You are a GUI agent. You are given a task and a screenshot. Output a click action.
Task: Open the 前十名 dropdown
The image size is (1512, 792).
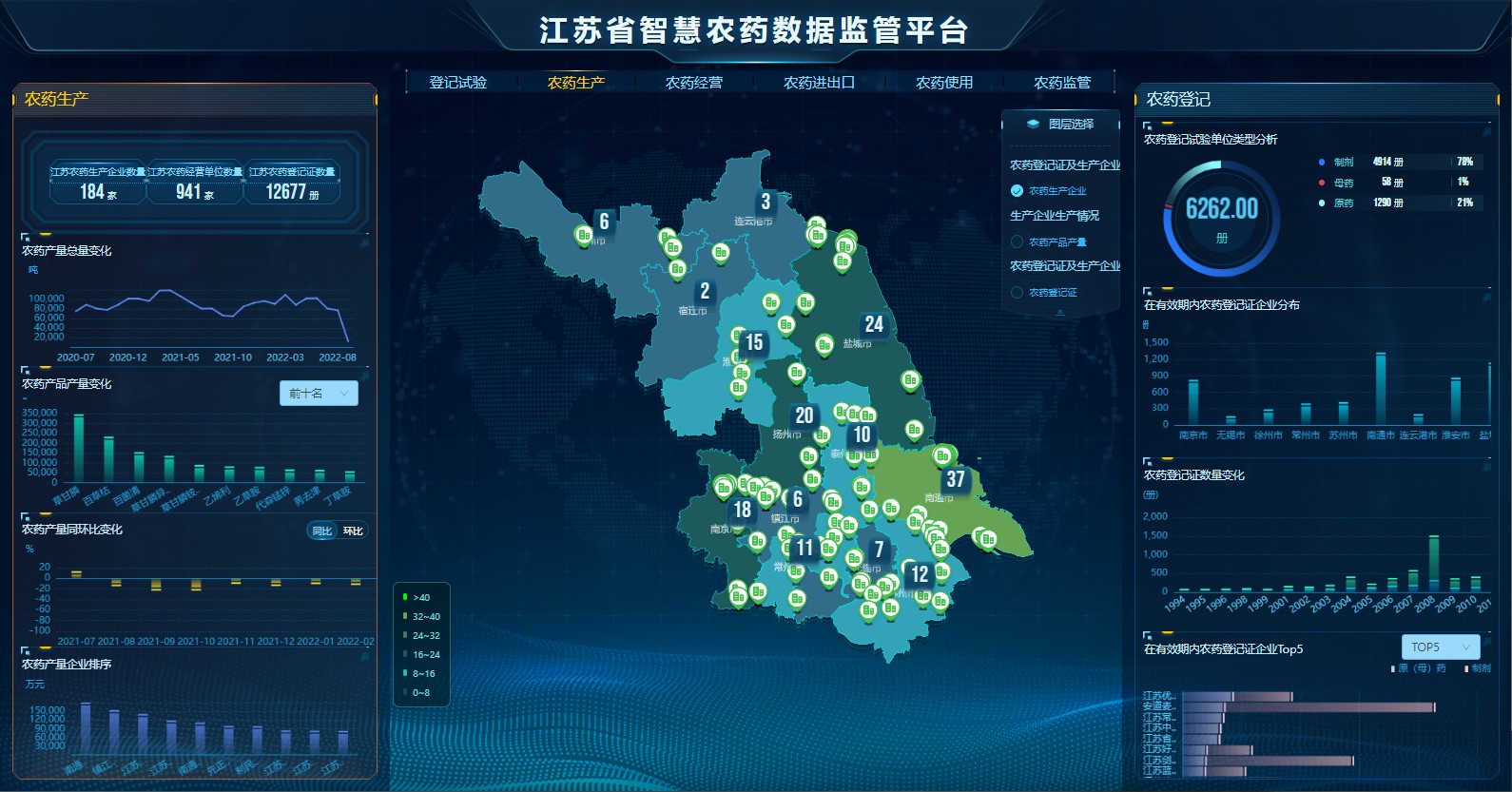coord(319,394)
